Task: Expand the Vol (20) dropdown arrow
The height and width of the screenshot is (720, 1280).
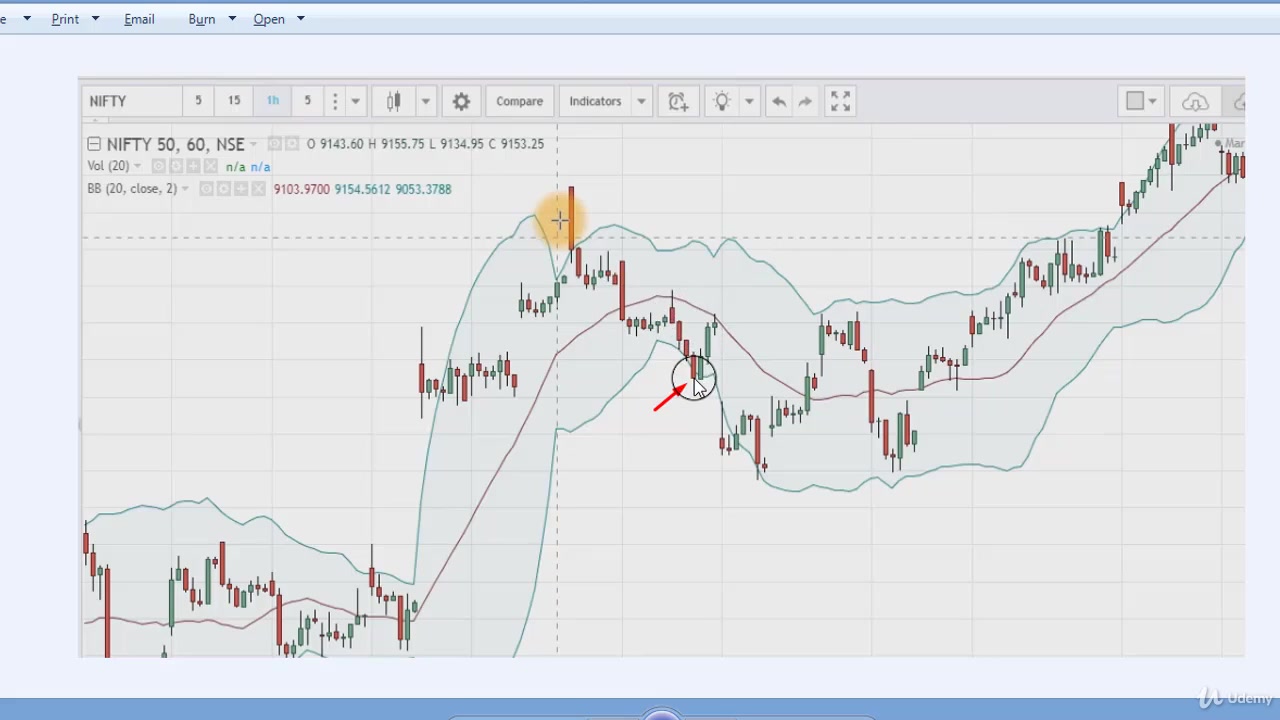Action: coord(138,166)
